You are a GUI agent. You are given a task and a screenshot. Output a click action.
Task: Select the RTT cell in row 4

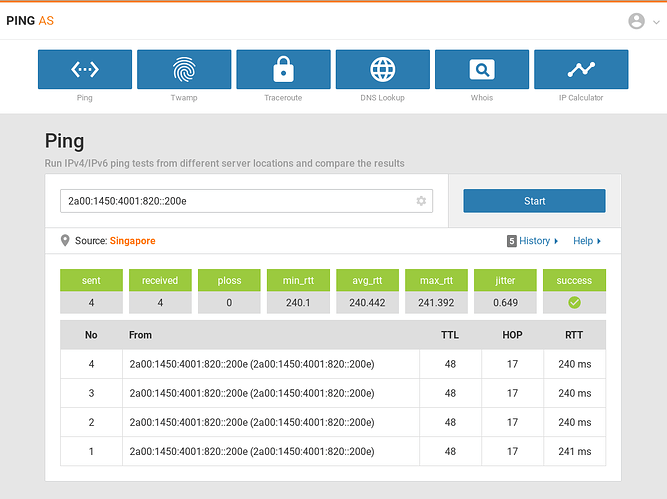[575, 364]
